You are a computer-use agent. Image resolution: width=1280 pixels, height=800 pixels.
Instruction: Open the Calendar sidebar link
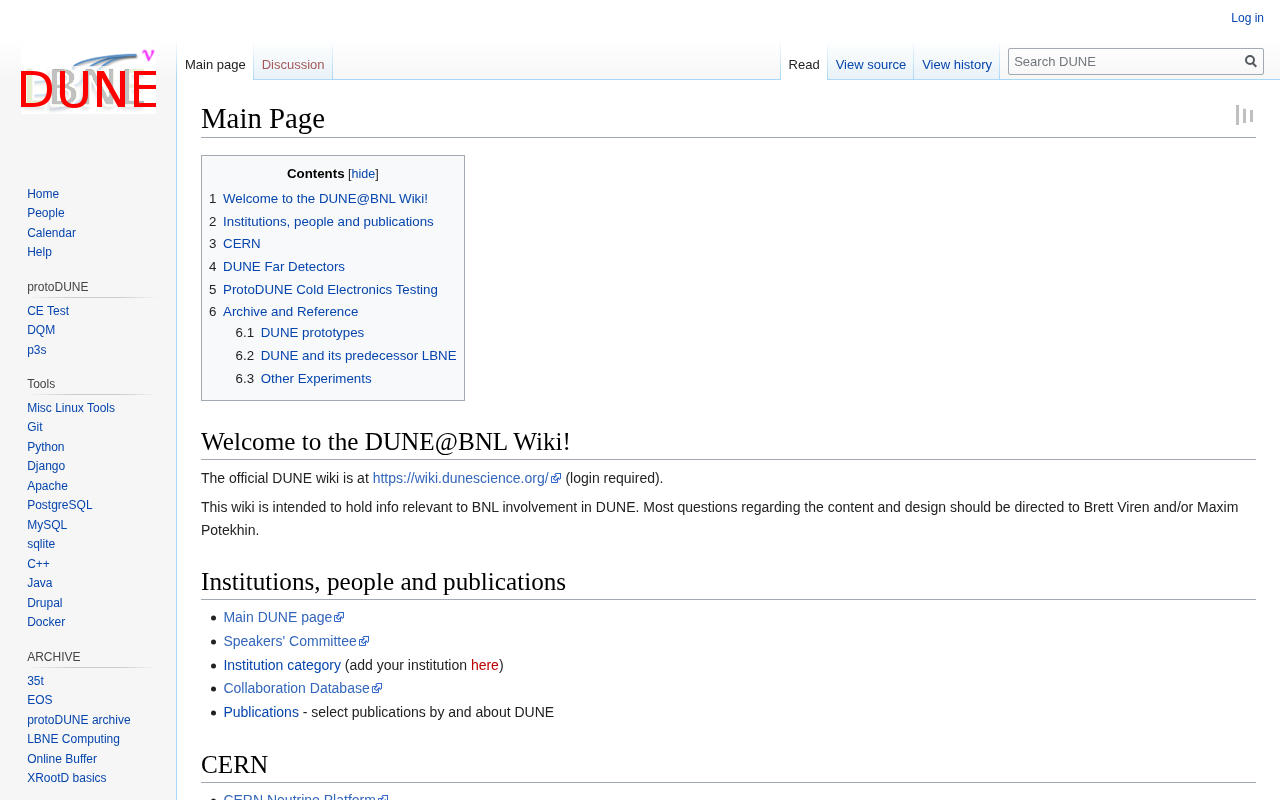coord(51,233)
